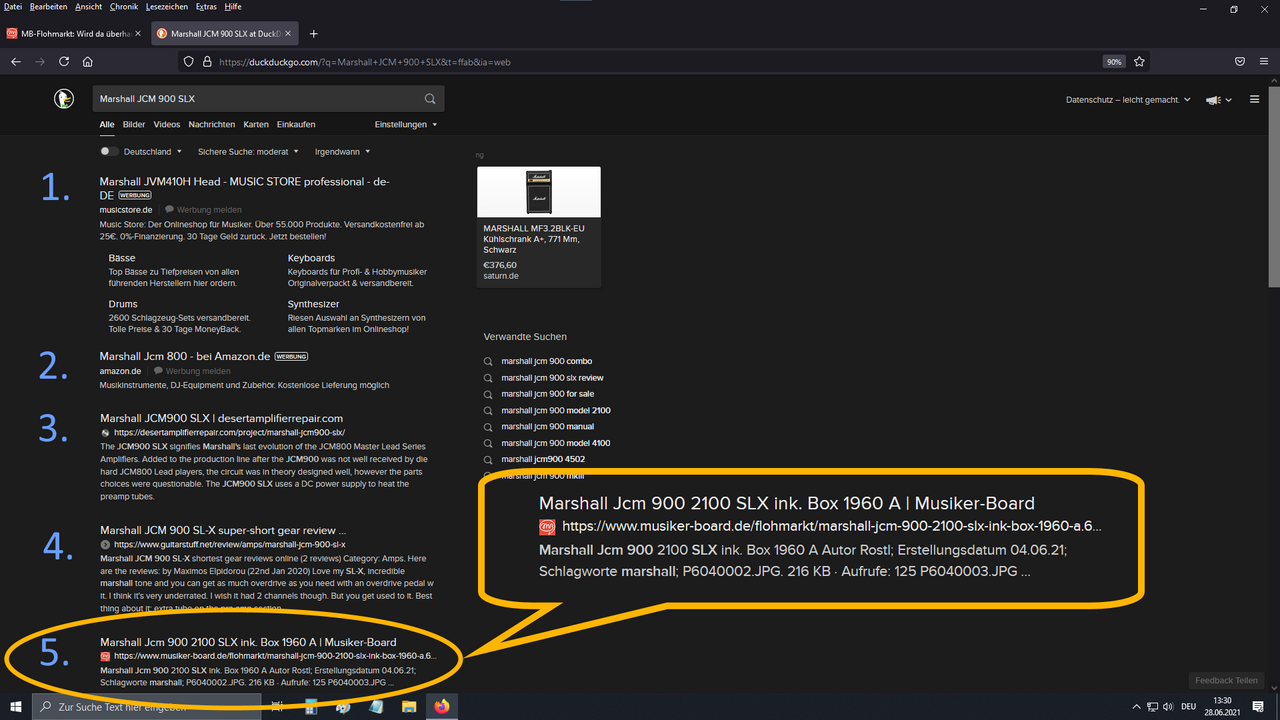1280x720 pixels.
Task: Click the browser forward arrow
Action: click(x=40, y=61)
